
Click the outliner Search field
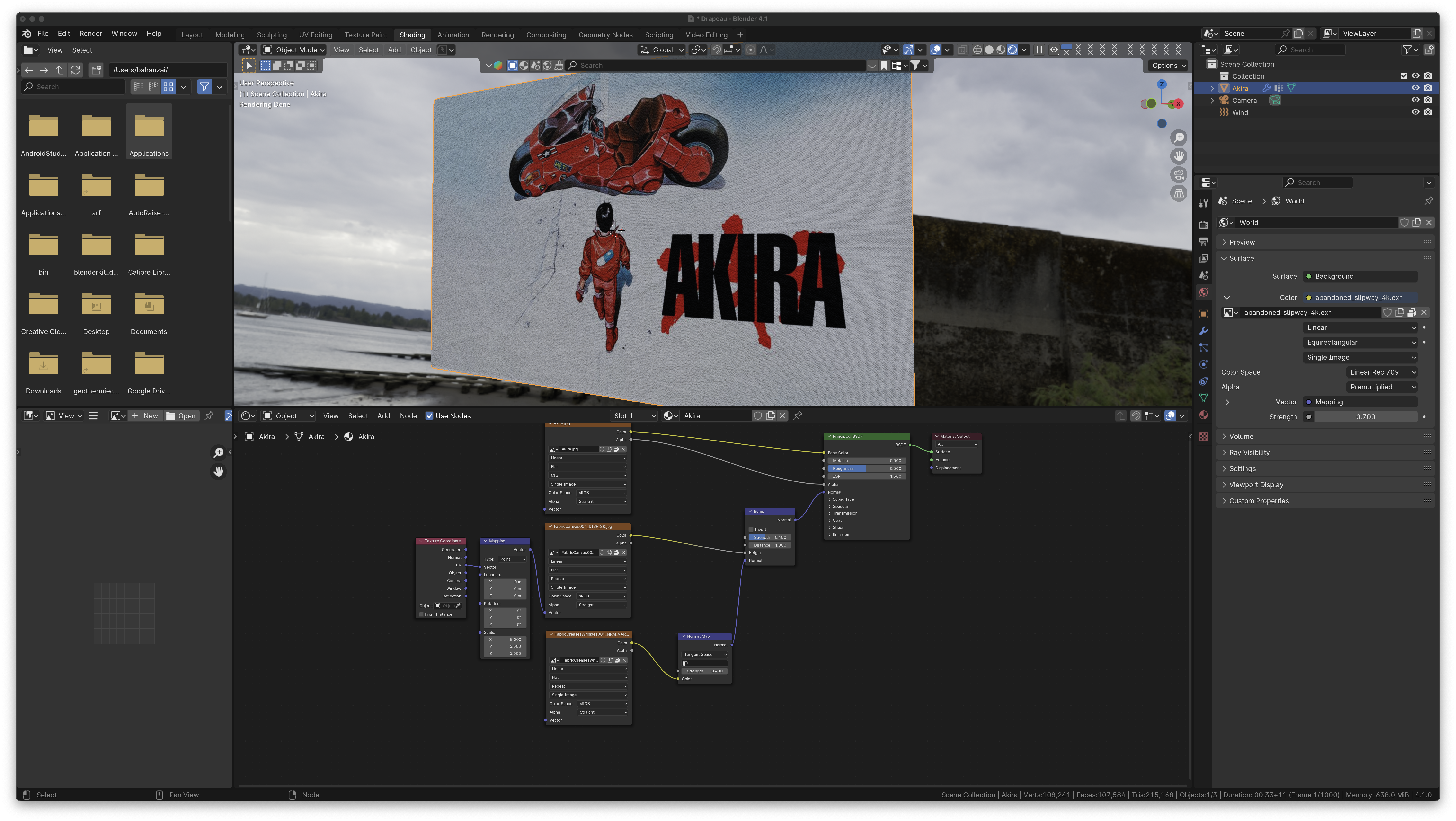pos(1310,50)
